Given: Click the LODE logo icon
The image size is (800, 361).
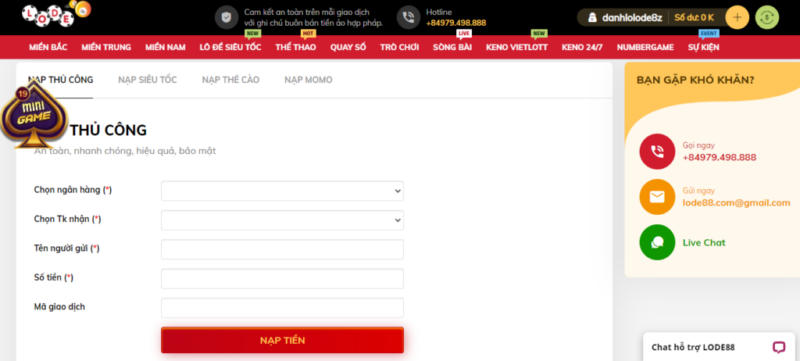Looking at the screenshot, I should tap(56, 14).
